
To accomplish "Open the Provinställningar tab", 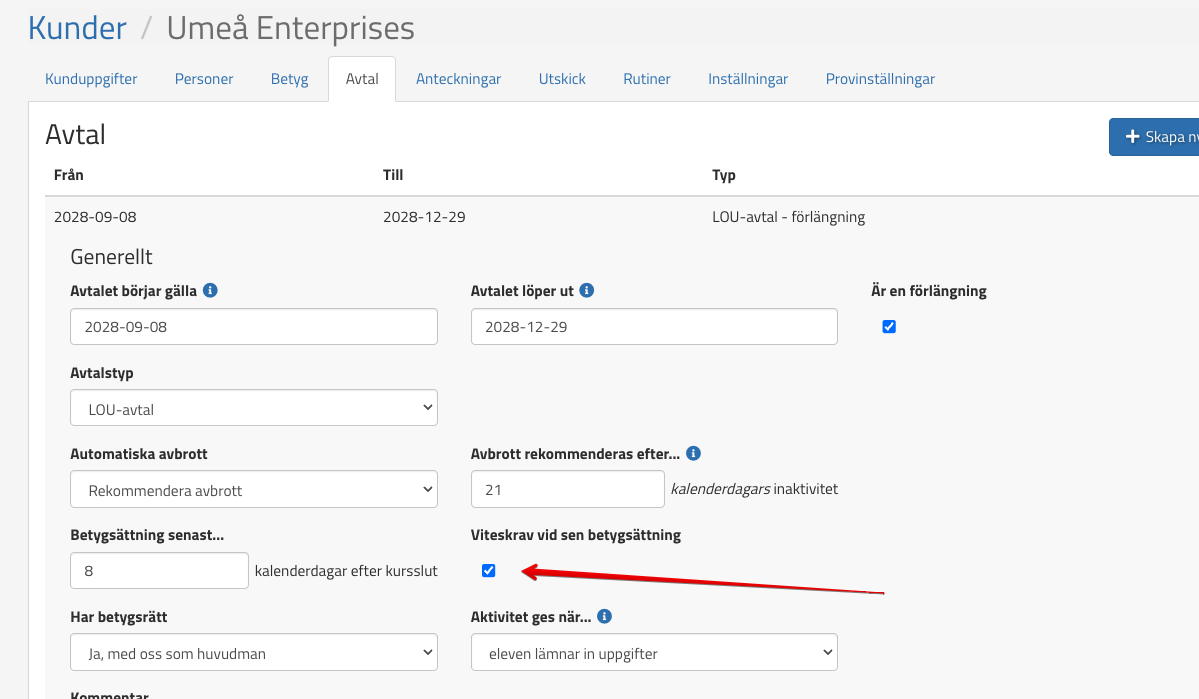I will [x=880, y=79].
